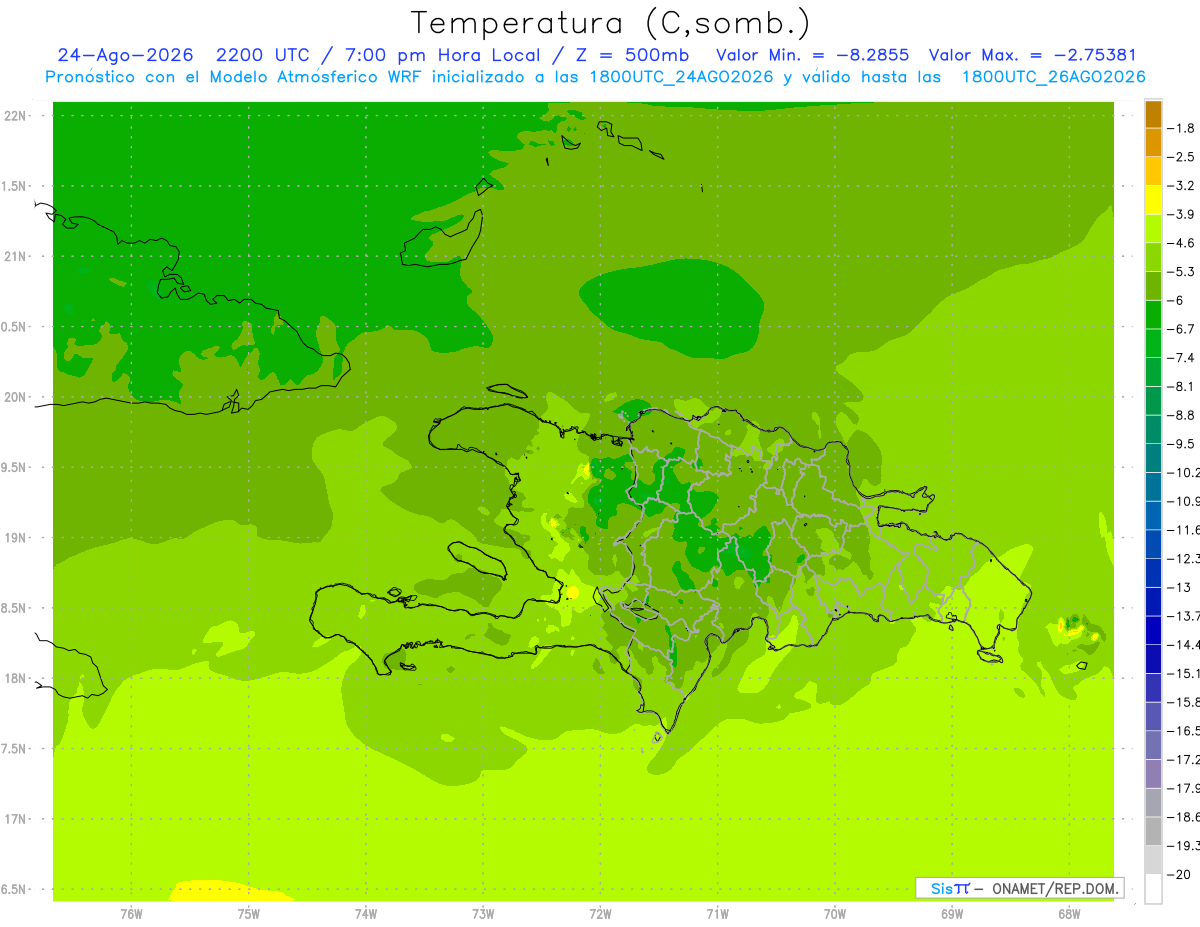
Task: Select the green legend swatch between -6 and -6.7
Action: (x=1153, y=314)
